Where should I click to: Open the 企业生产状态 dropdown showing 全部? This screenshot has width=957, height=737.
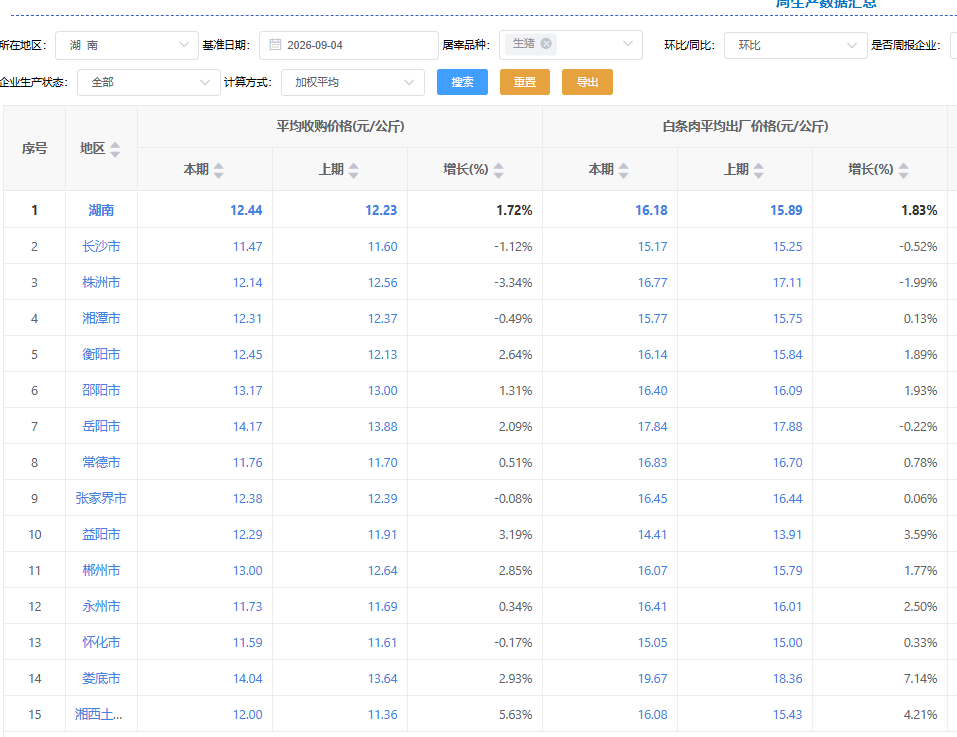[148, 82]
